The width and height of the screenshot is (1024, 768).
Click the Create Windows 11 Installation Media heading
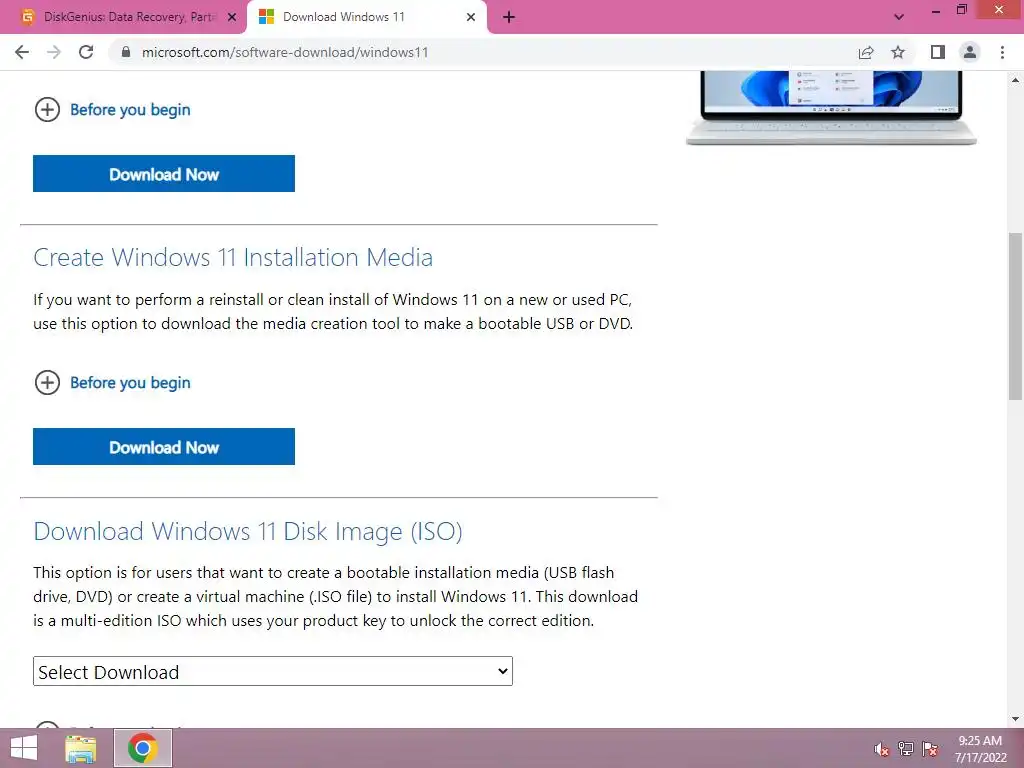pos(233,257)
